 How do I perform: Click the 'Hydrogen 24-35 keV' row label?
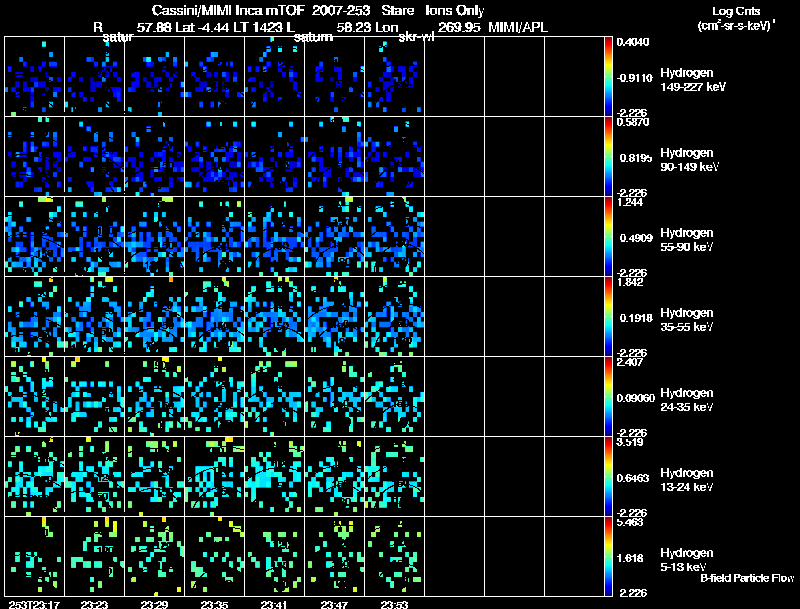(687, 400)
